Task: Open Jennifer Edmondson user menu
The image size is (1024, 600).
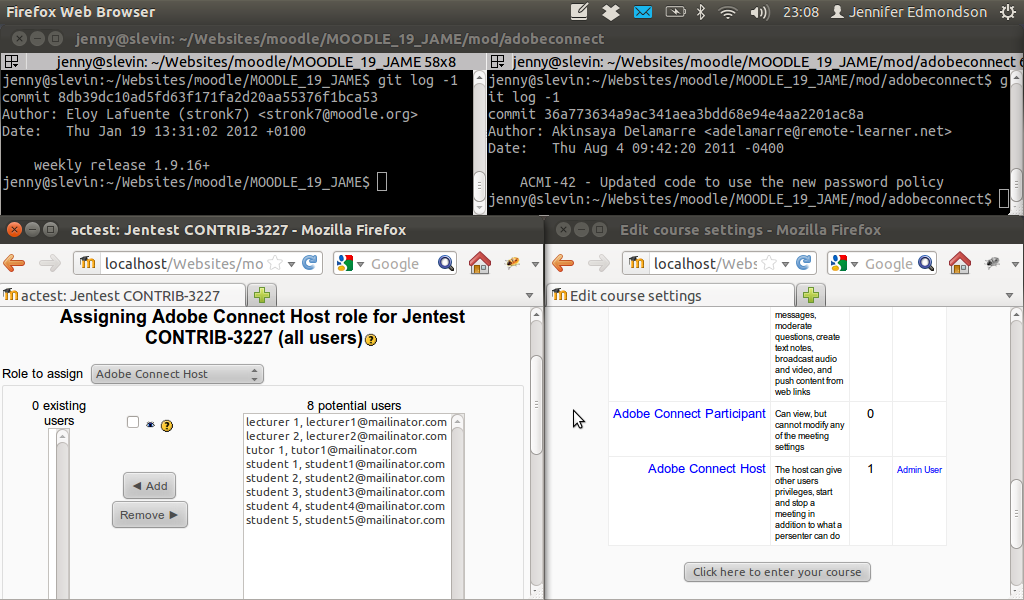Action: point(908,12)
